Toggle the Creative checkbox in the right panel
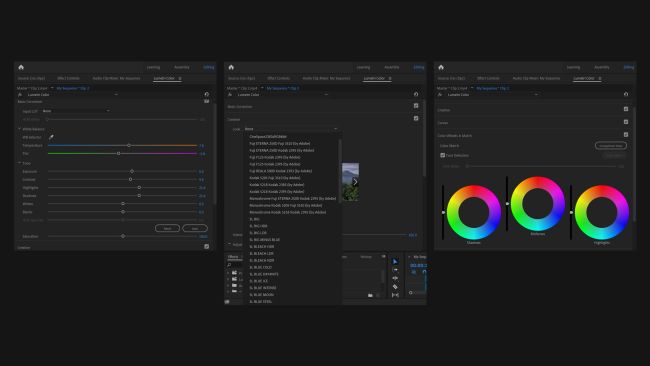The height and width of the screenshot is (366, 650). coord(626,109)
